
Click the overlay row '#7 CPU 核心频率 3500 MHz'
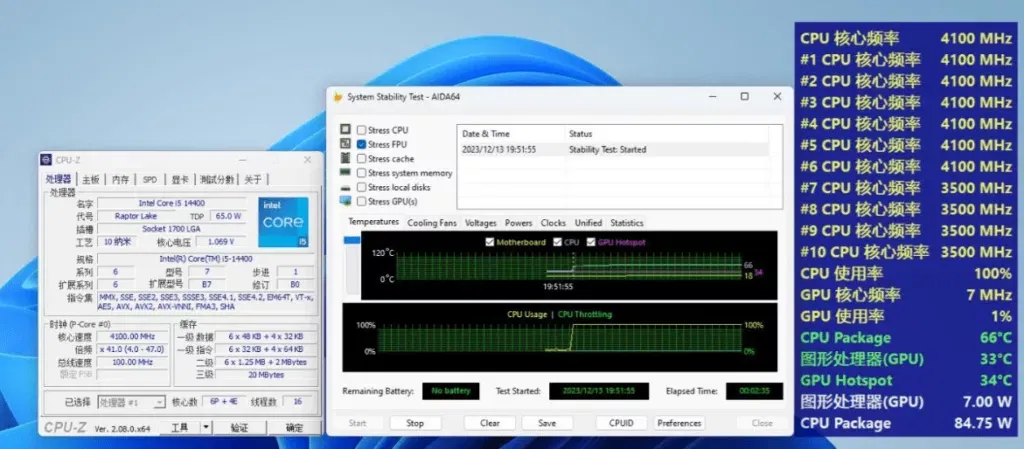[906, 188]
